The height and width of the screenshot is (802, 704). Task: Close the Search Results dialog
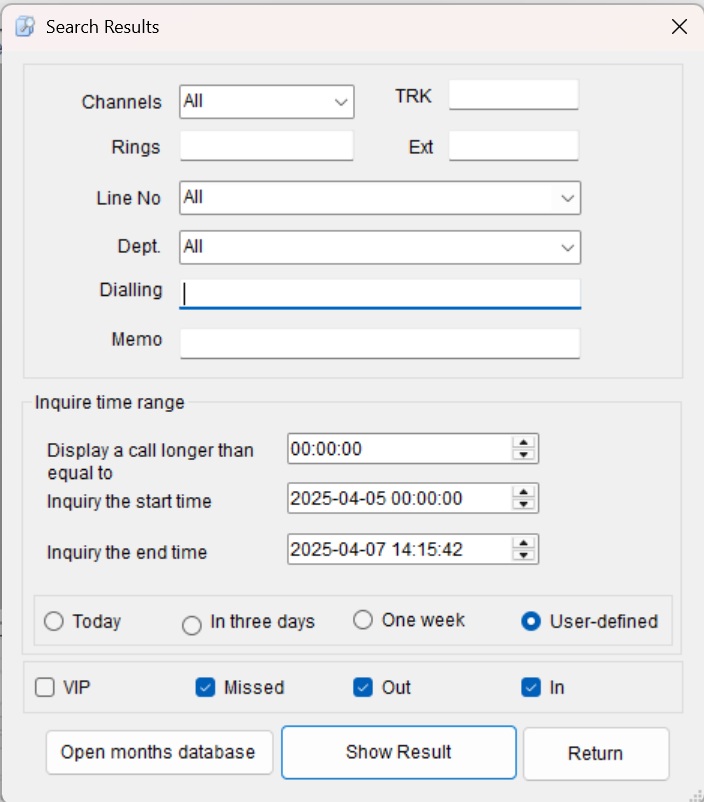[679, 27]
